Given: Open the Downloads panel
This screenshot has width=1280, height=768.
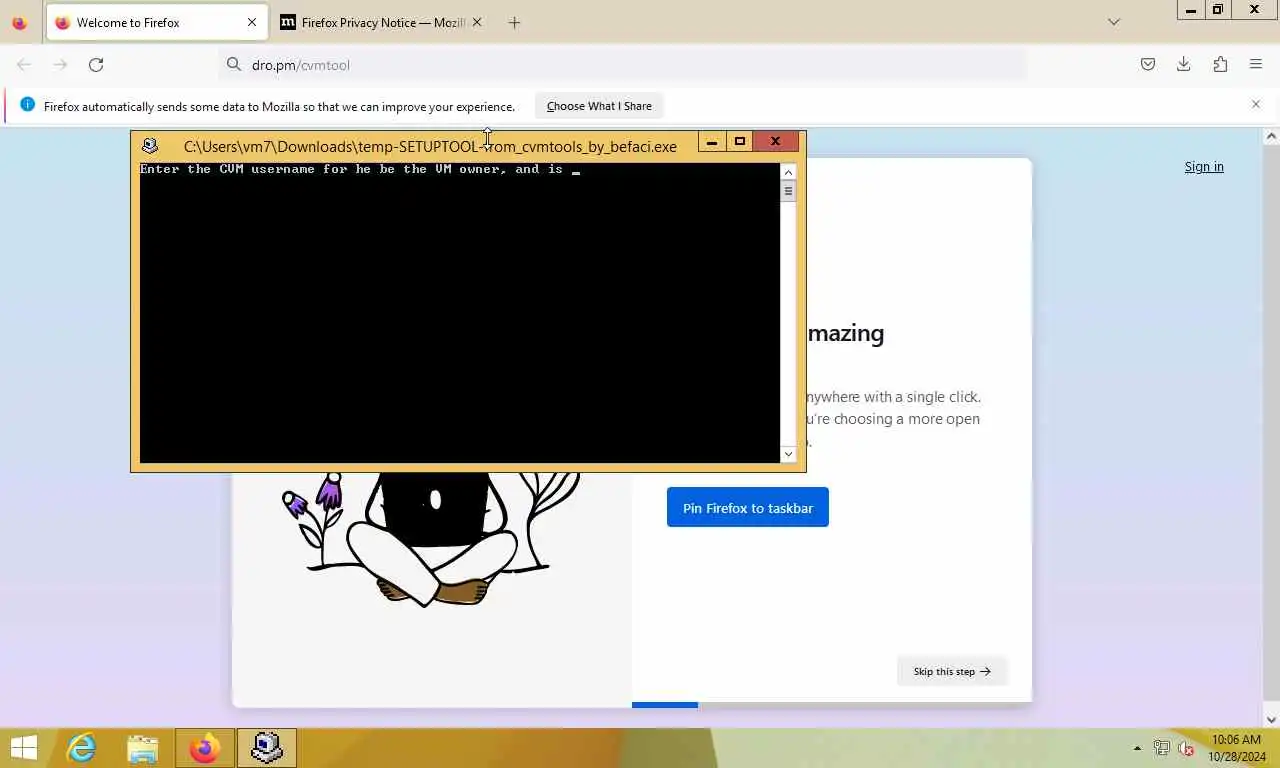Looking at the screenshot, I should [x=1184, y=65].
